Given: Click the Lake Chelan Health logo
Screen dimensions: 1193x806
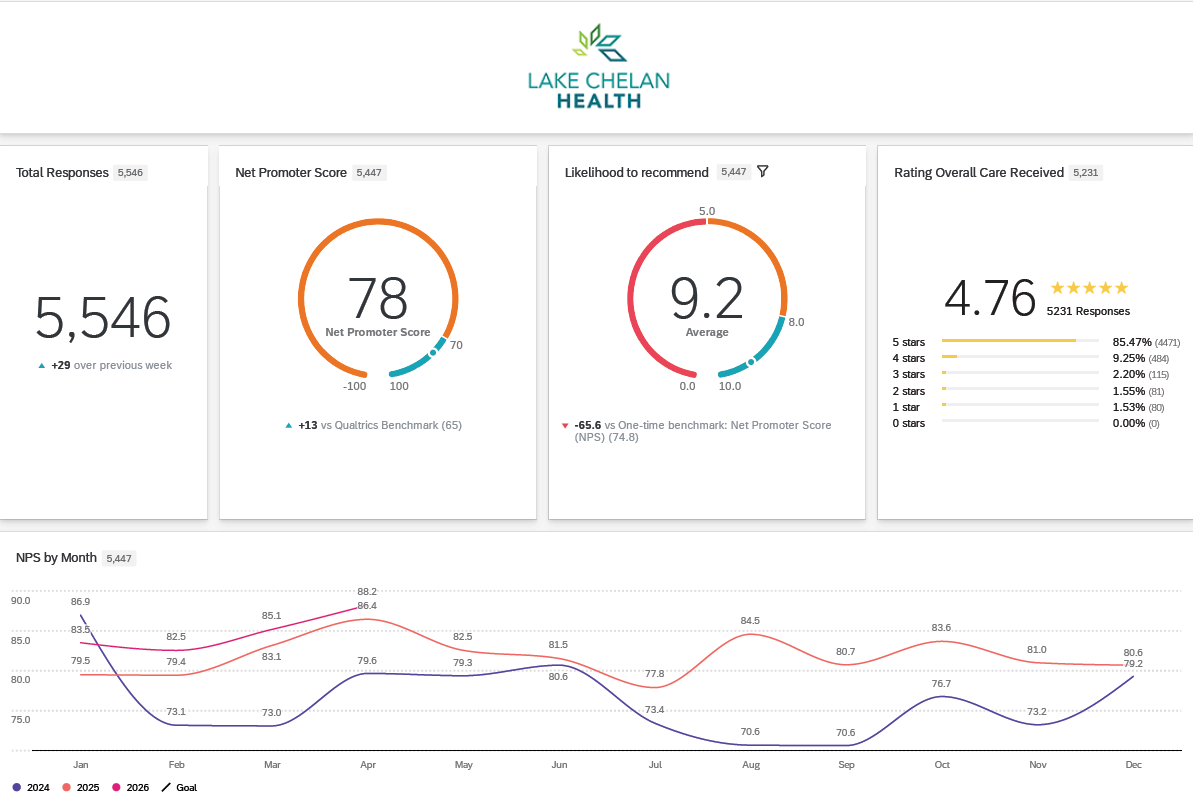Looking at the screenshot, I should (599, 67).
